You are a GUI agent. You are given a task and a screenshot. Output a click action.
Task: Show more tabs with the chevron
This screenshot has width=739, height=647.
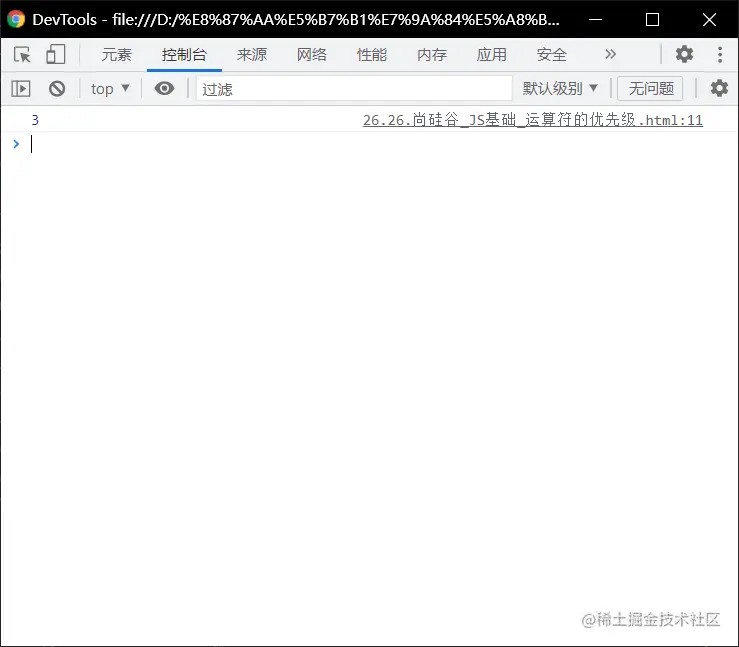(x=610, y=54)
